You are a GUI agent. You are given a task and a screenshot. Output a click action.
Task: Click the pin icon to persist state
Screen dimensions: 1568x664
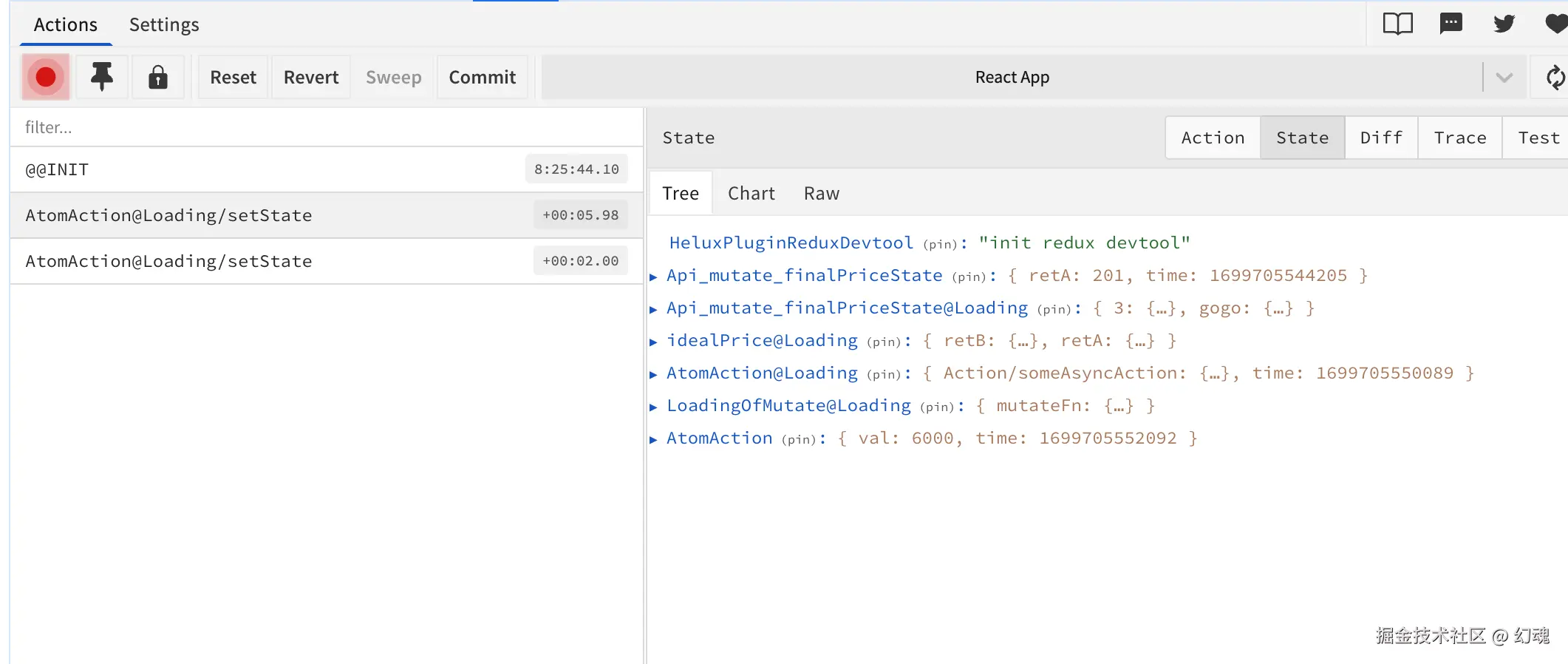tap(102, 77)
